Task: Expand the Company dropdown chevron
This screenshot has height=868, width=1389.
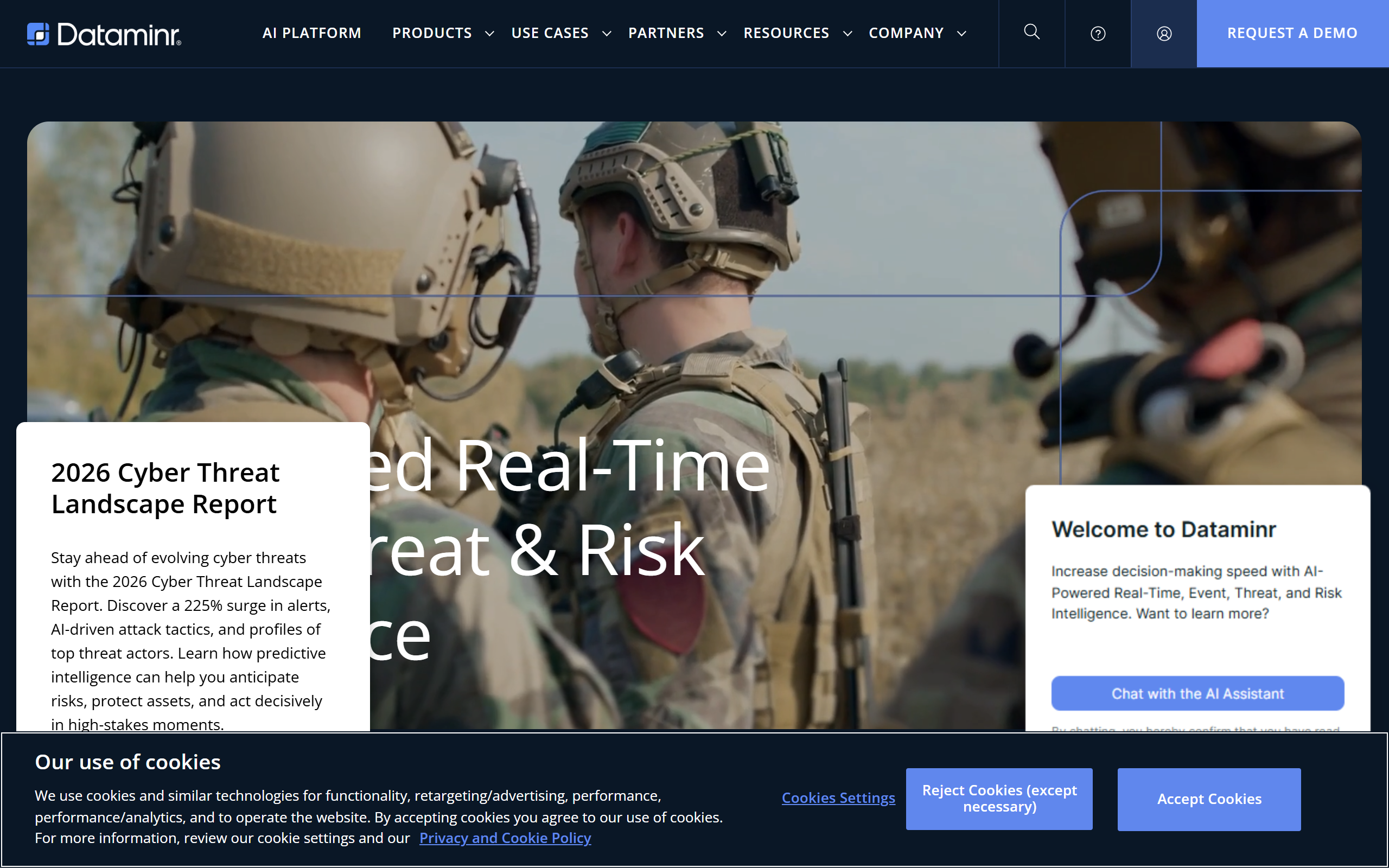Action: point(962,34)
